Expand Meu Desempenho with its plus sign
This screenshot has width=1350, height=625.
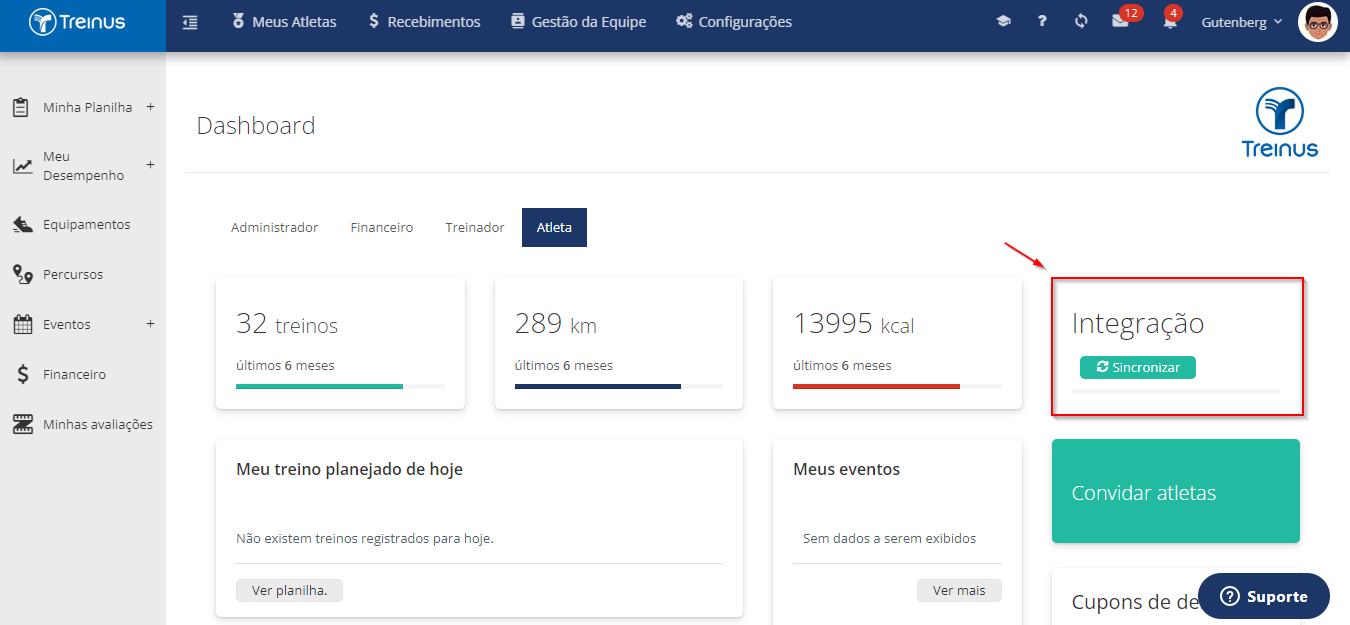point(150,165)
